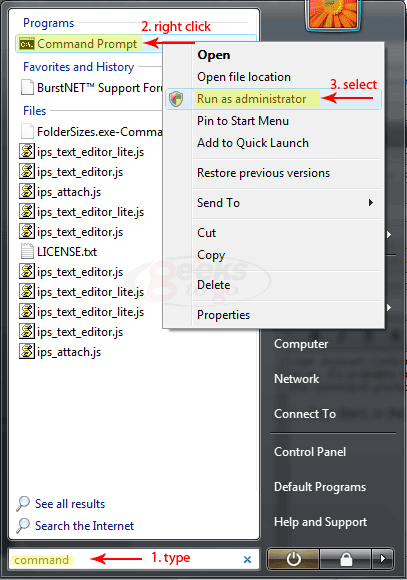
Task: Choose Pin to Start Menu
Action: [243, 121]
